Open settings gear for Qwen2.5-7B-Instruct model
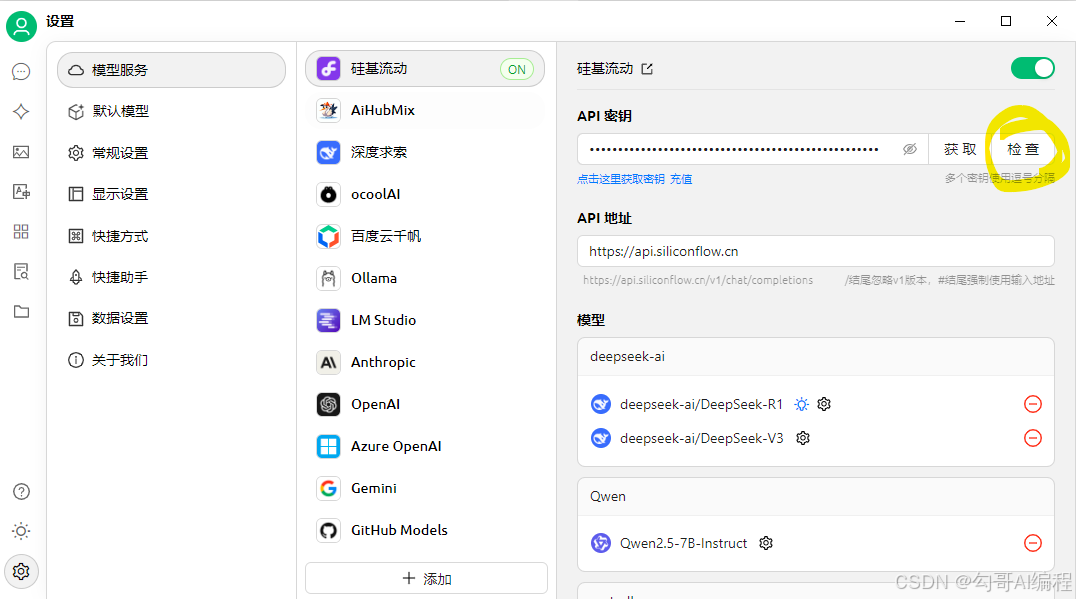The width and height of the screenshot is (1076, 599). (766, 543)
